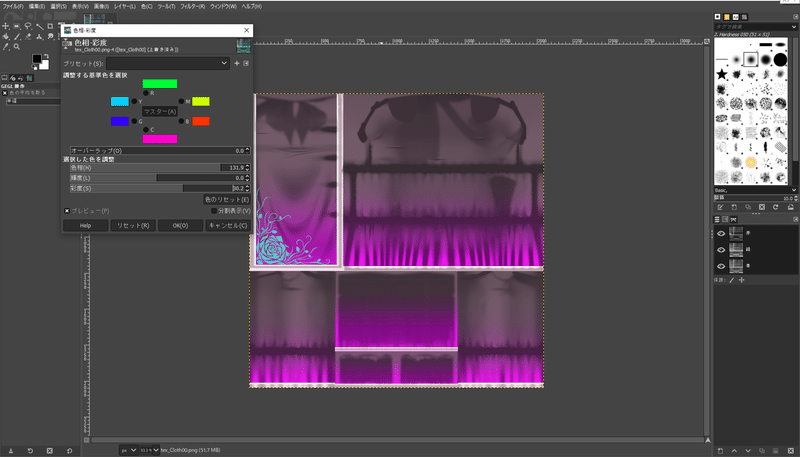
Task: Increment the 色相(H) value stepper
Action: [247, 166]
